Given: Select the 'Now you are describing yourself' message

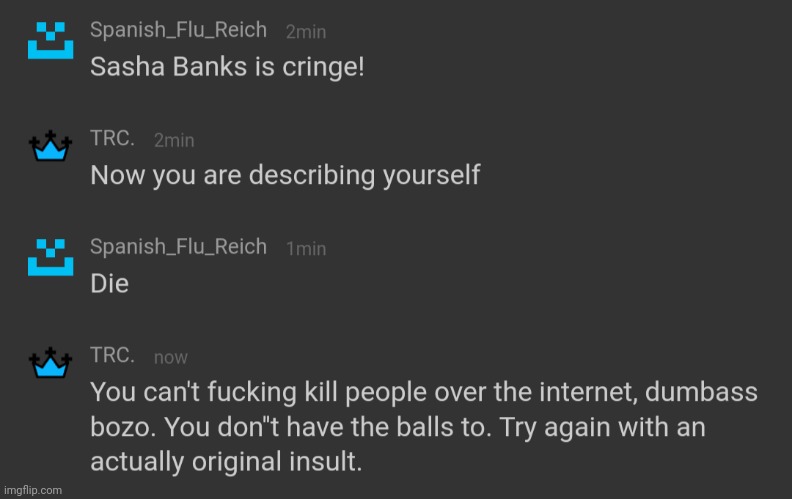Looking at the screenshot, I should pyautogui.click(x=285, y=175).
